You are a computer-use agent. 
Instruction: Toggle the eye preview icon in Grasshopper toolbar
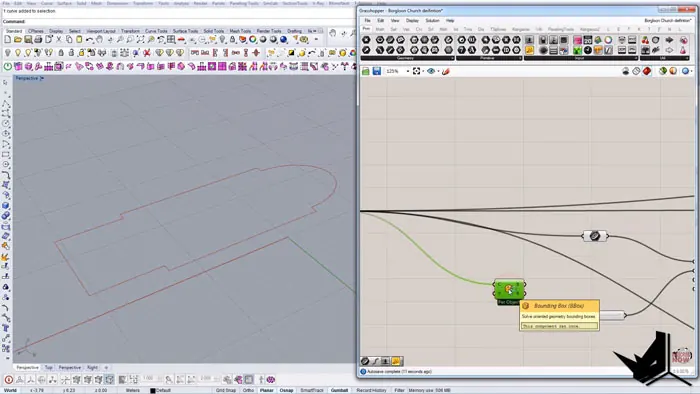[430, 71]
